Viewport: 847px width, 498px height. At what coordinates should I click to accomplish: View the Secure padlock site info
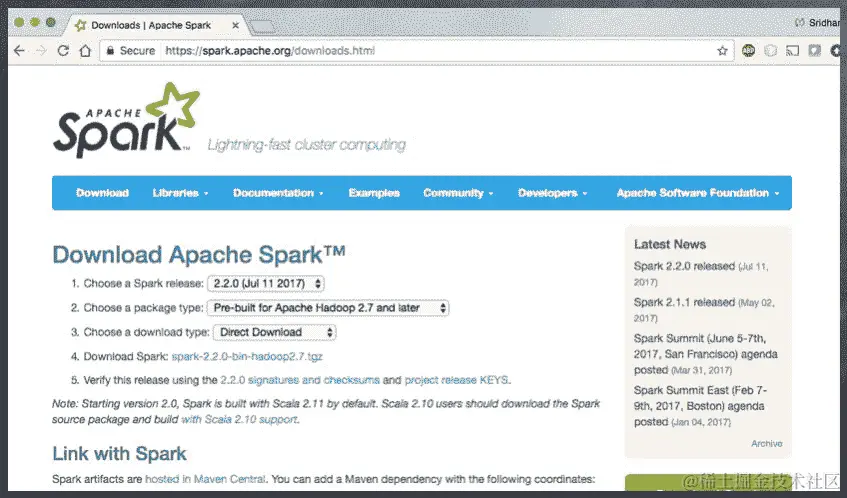click(x=131, y=51)
